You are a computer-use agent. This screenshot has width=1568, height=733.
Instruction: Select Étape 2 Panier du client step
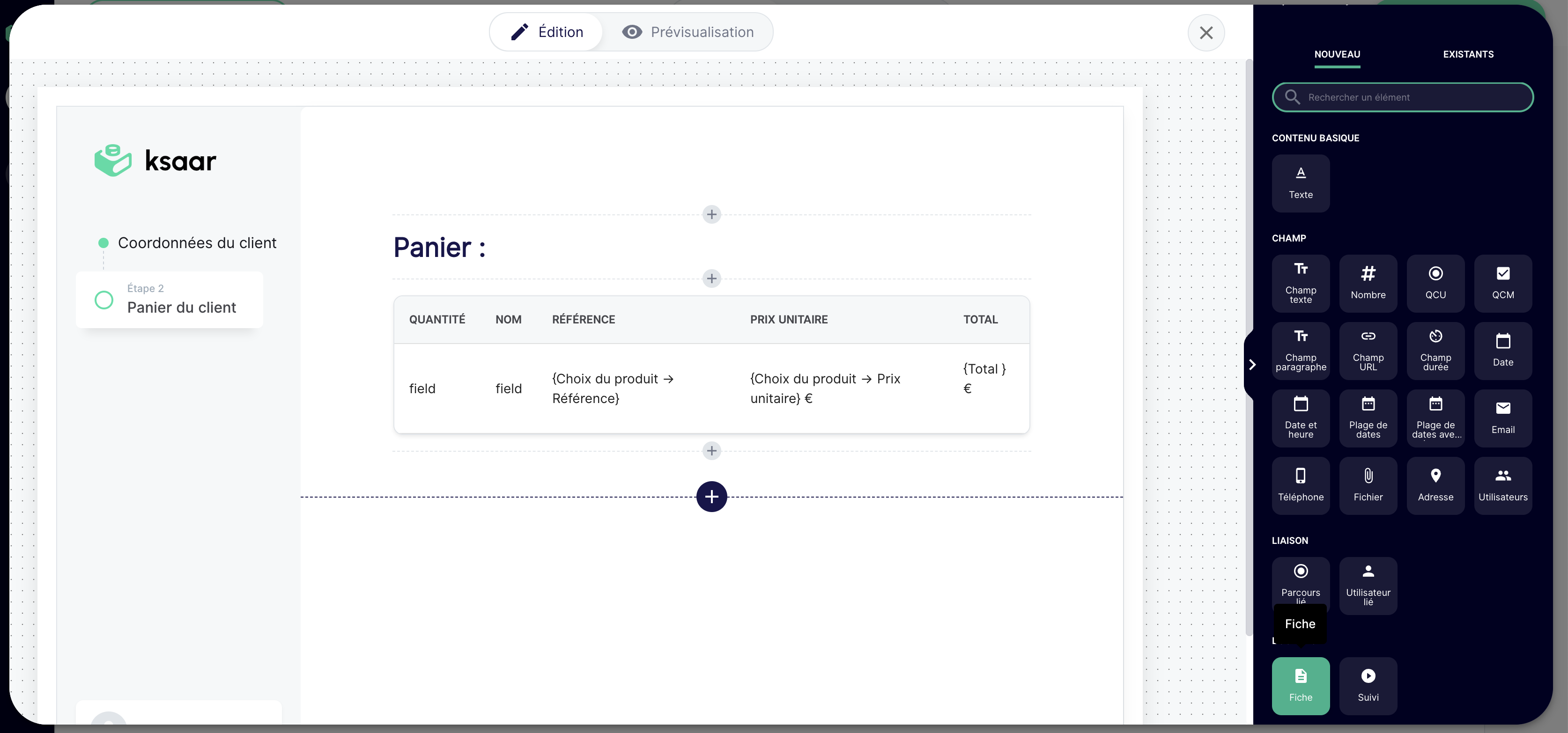coord(169,299)
